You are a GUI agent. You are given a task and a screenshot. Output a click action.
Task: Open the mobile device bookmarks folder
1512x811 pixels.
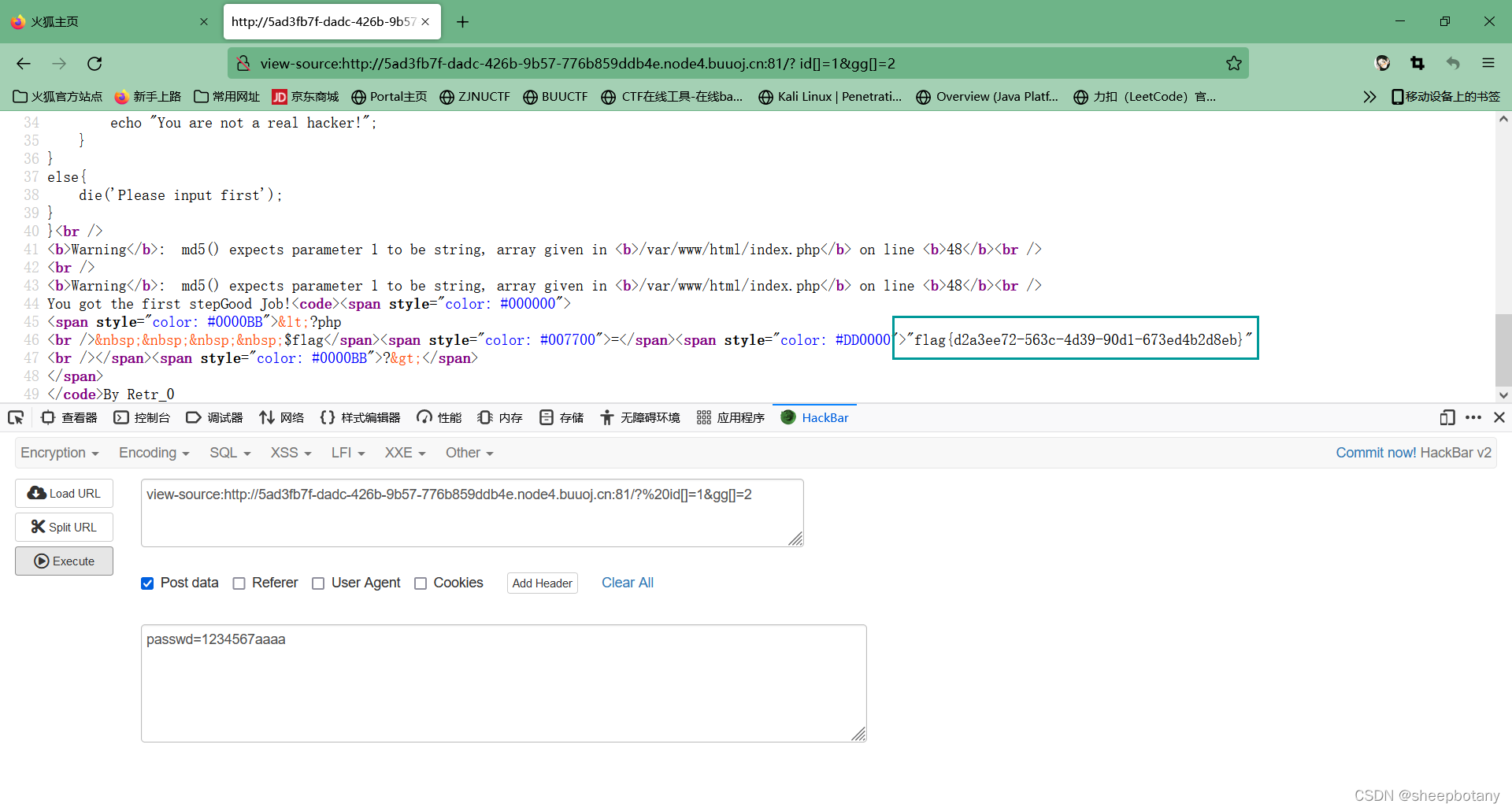[1446, 97]
